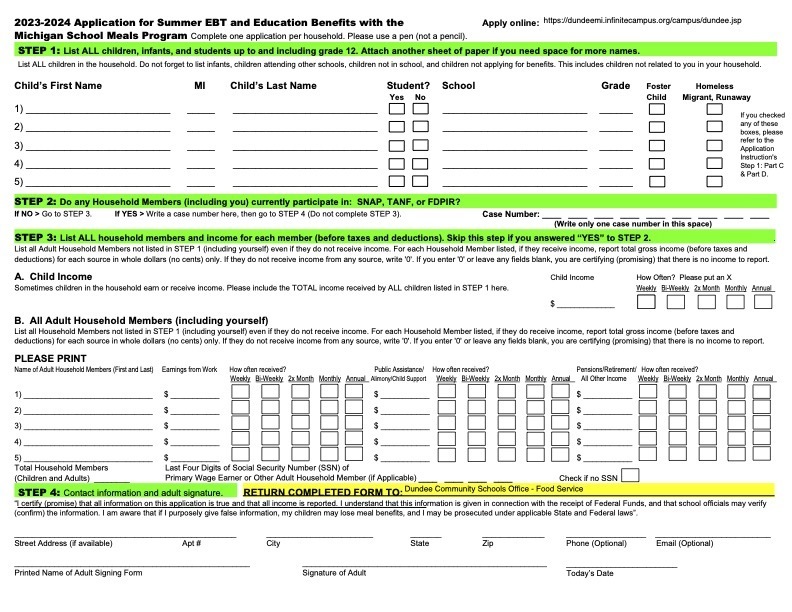This screenshot has height=612, width=792.
Task: Click the Signature of Adult line
Action: pyautogui.click(x=424, y=562)
